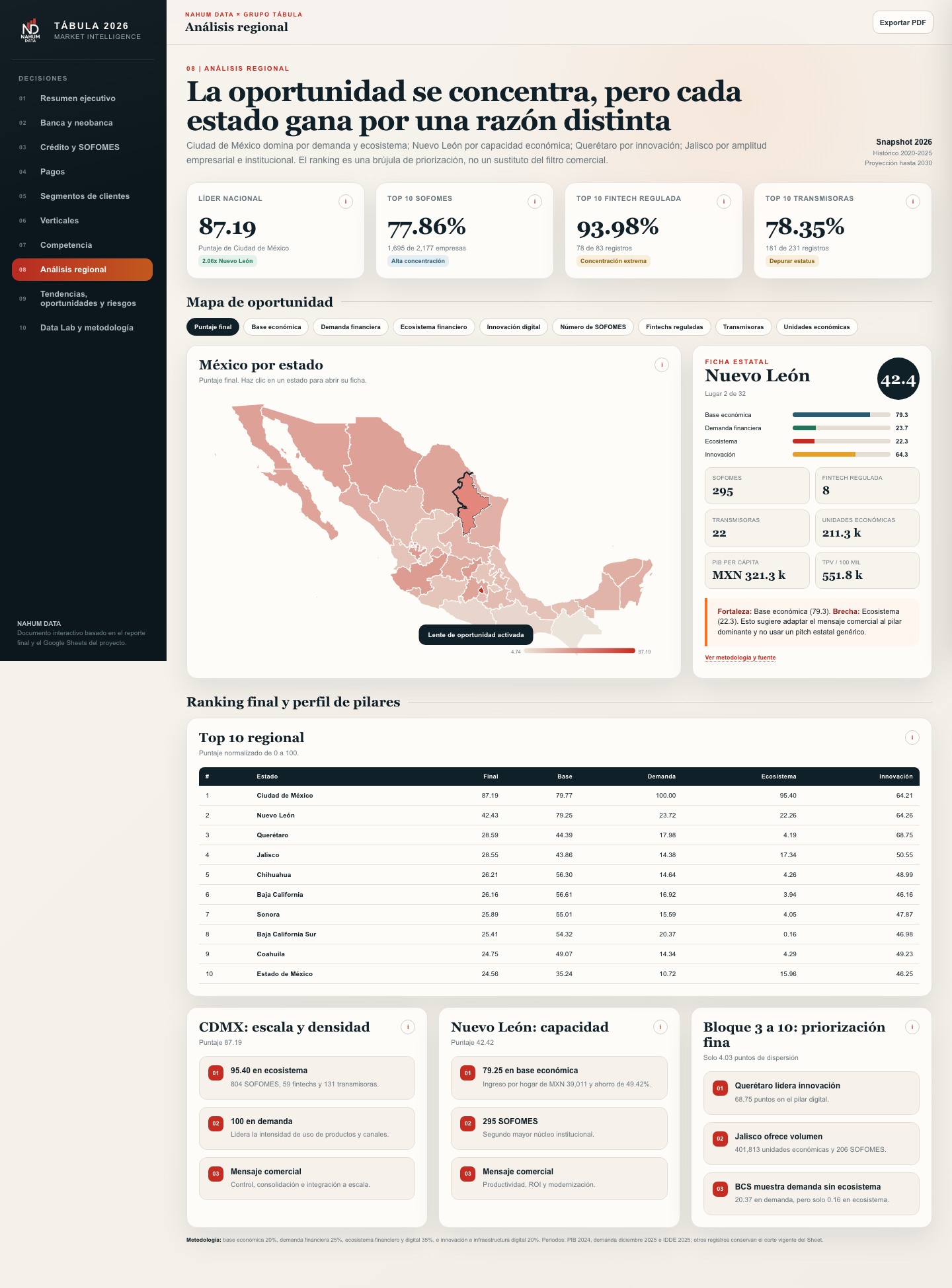This screenshot has width=952, height=1288.
Task: Click the SOFOMES 295 stat tile
Action: point(757,486)
